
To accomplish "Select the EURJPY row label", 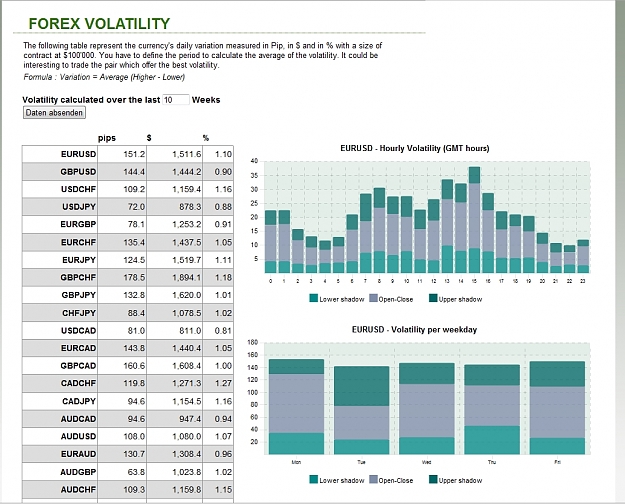I will (79, 260).
